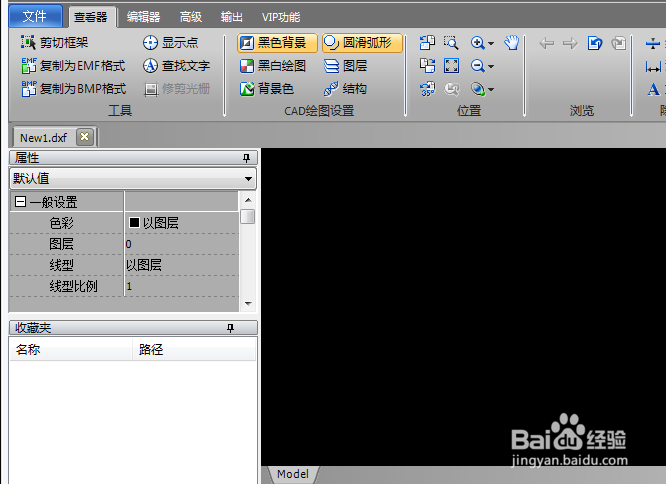Click the 线型比例 property label

tap(73, 286)
